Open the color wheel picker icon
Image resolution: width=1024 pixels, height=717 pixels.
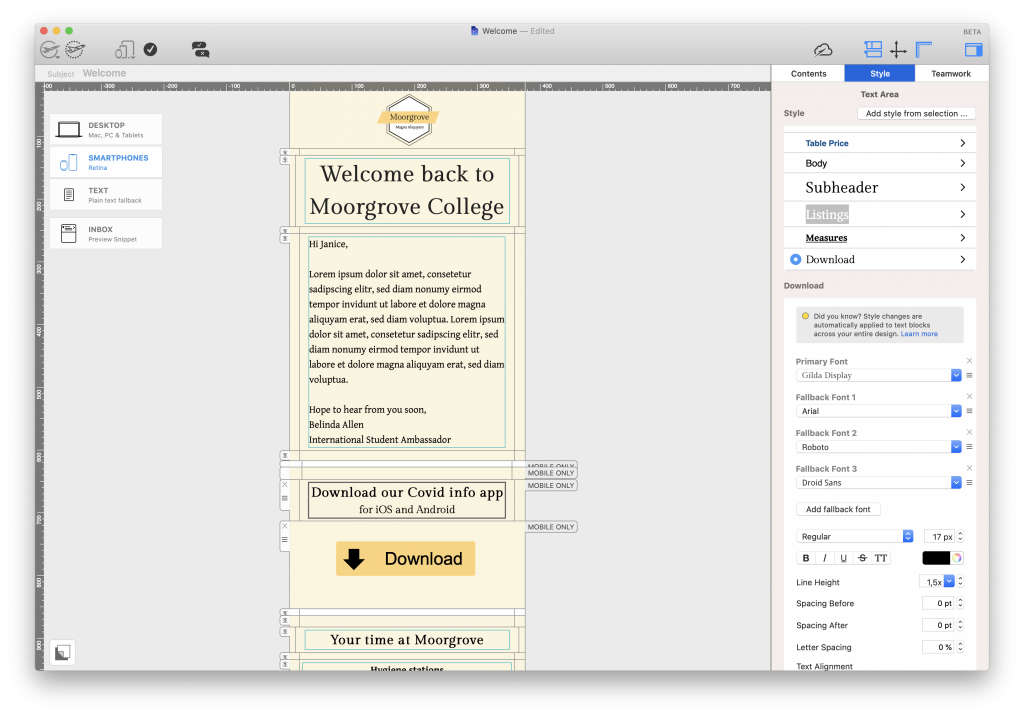coord(957,558)
